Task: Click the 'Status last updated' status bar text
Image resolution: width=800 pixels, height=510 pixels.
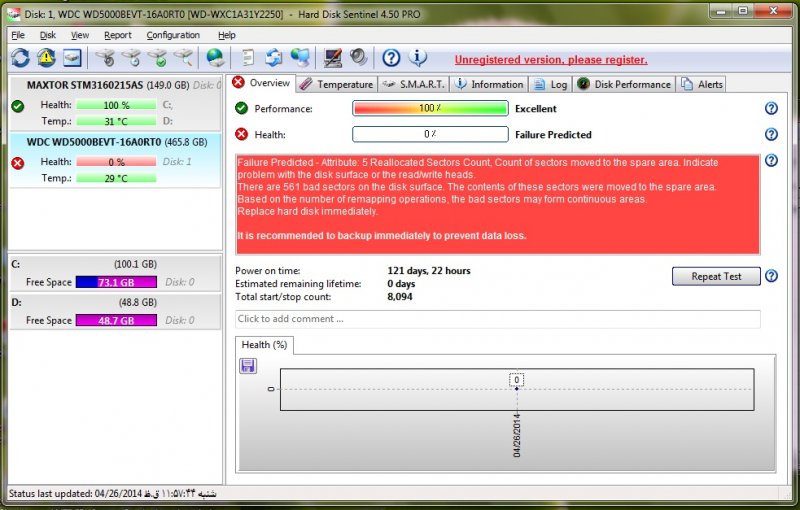Action: [x=113, y=493]
